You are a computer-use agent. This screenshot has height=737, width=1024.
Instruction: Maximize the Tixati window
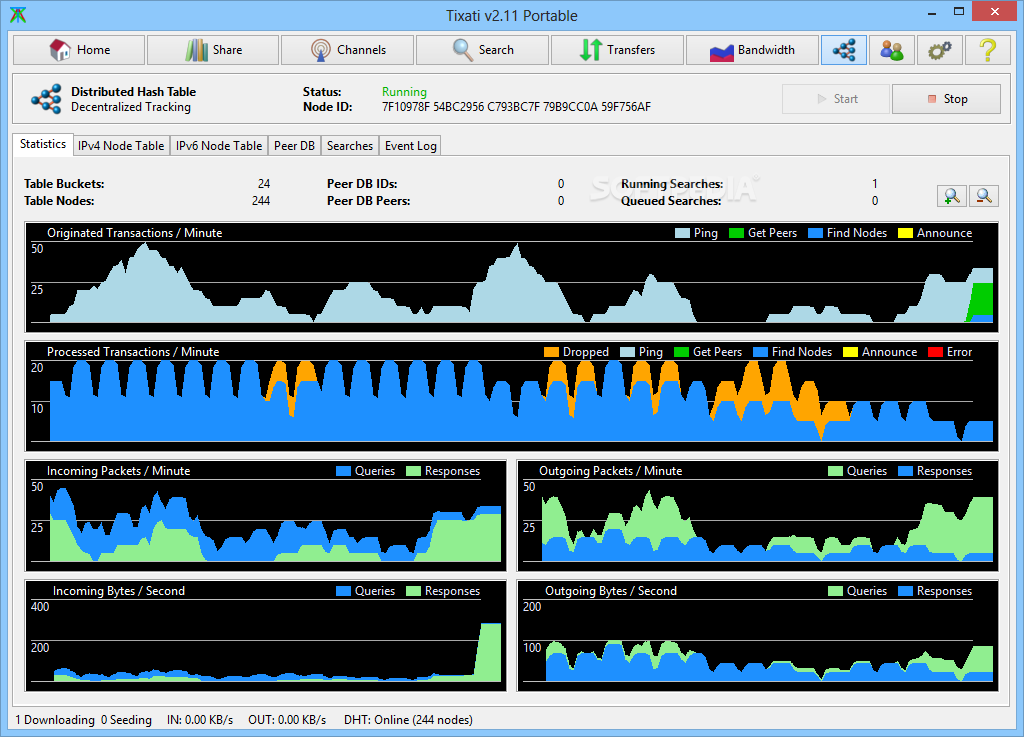(x=959, y=12)
